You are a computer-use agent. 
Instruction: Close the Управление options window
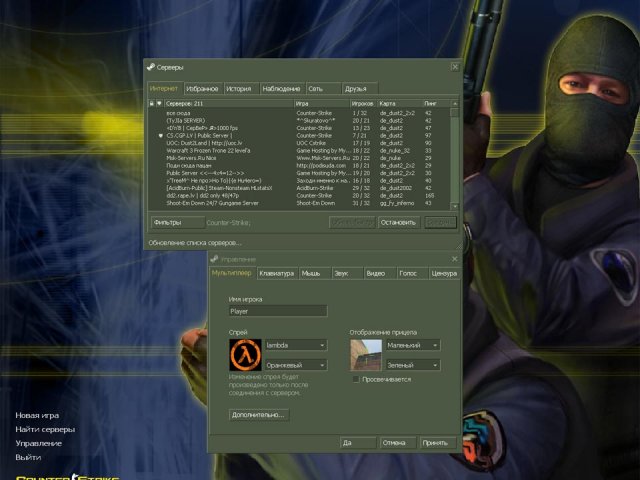(x=455, y=259)
